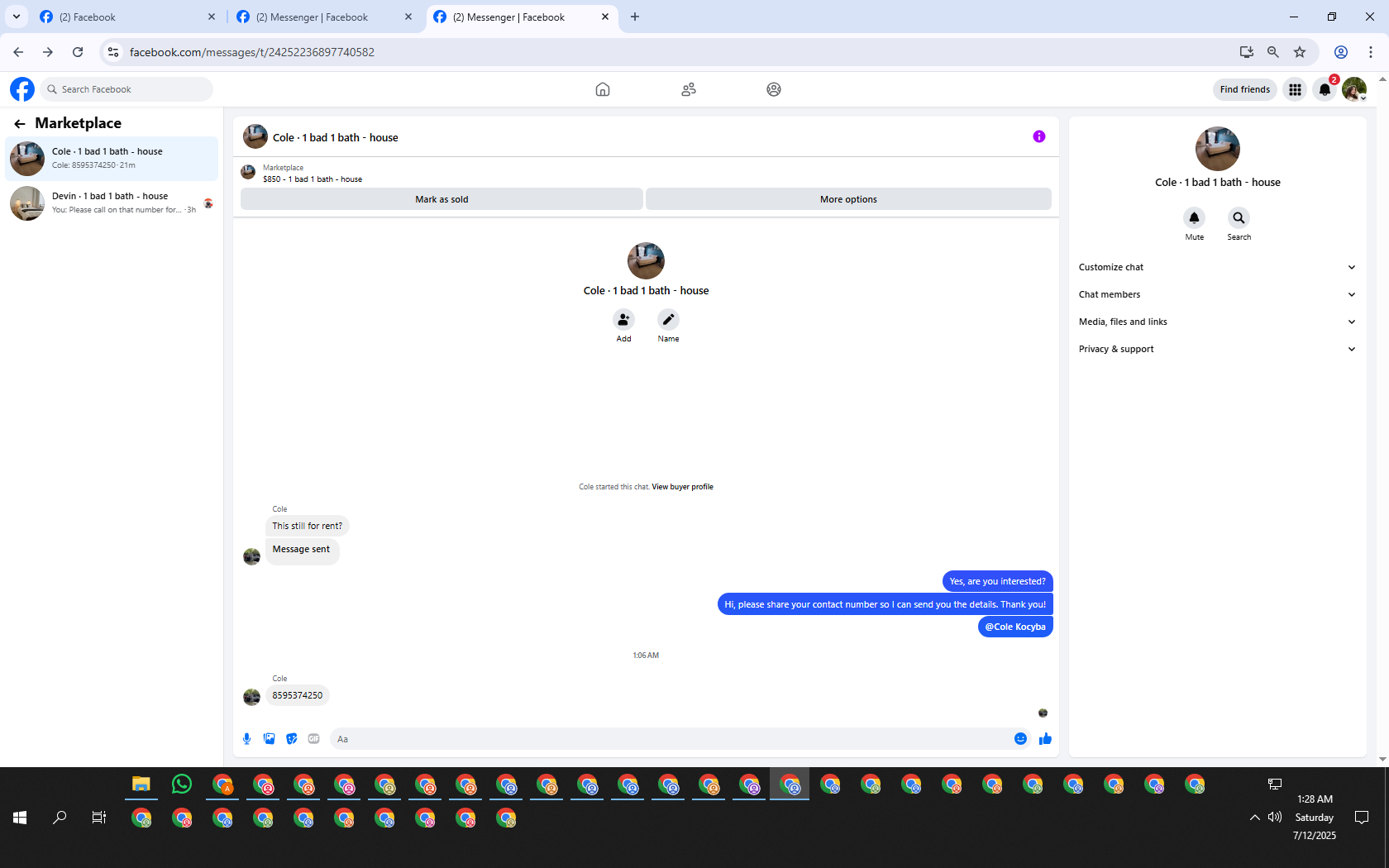Open Cole's chat header profile thumbnail
This screenshot has height=868, width=1389.
point(255,136)
